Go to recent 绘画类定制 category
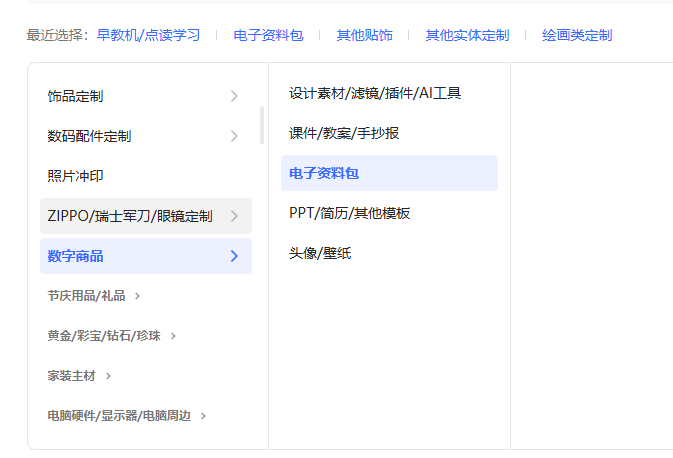The height and width of the screenshot is (458, 673). 577,35
